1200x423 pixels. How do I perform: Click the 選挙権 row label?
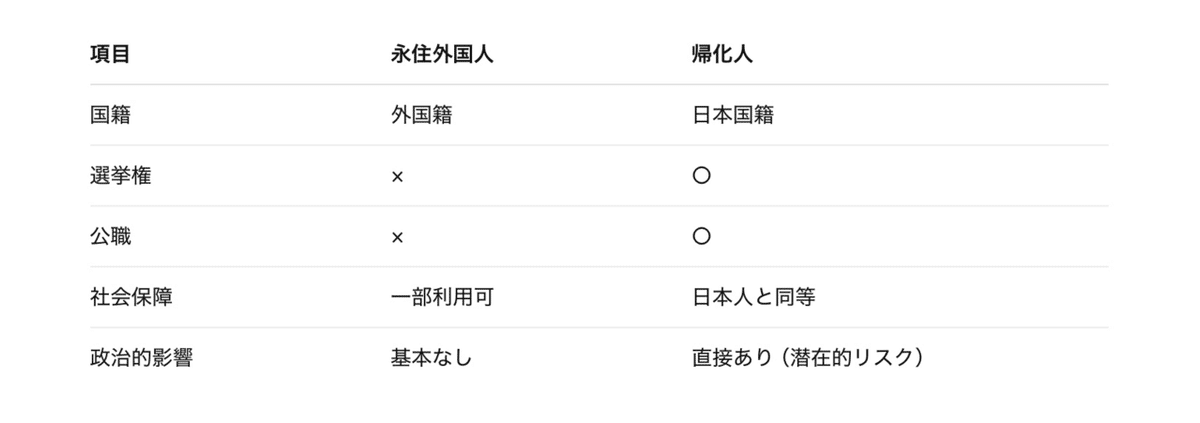(x=120, y=176)
